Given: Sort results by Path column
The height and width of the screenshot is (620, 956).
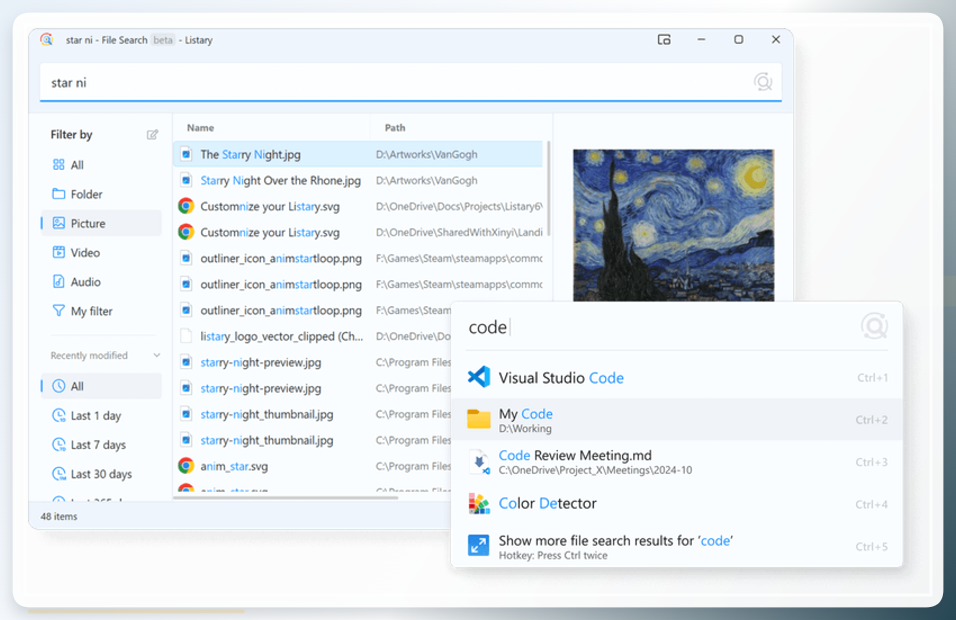Looking at the screenshot, I should 395,127.
